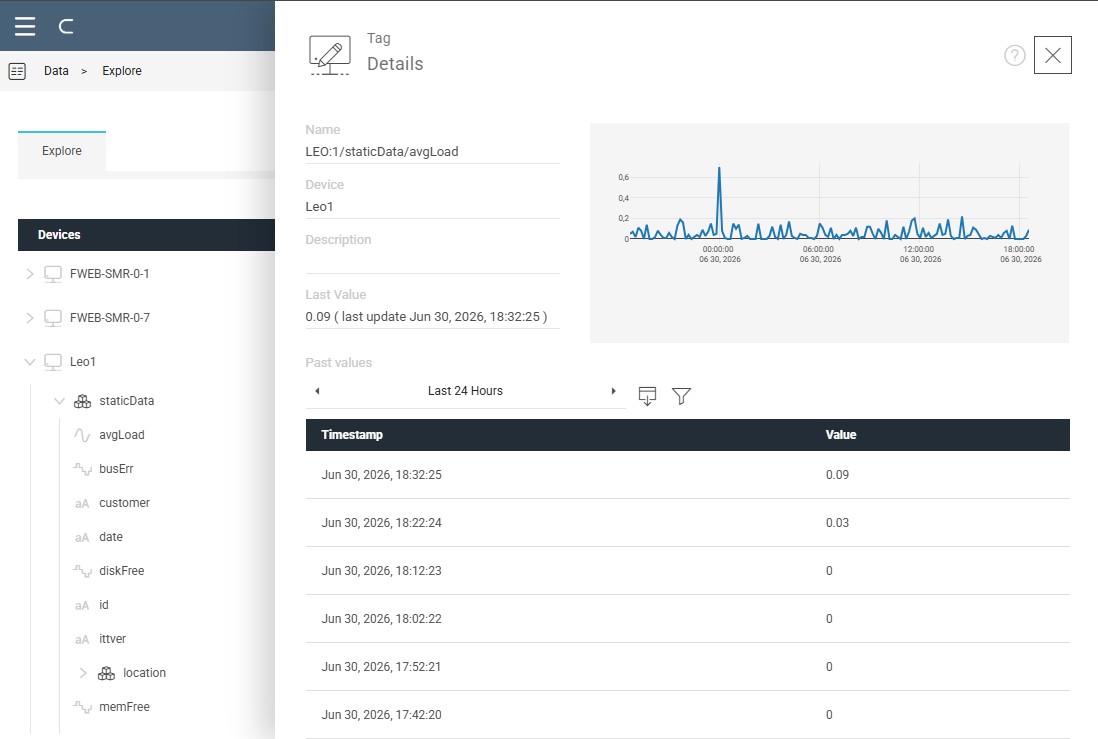The image size is (1098, 739).
Task: Select the id tag in tree
Action: pyautogui.click(x=104, y=605)
